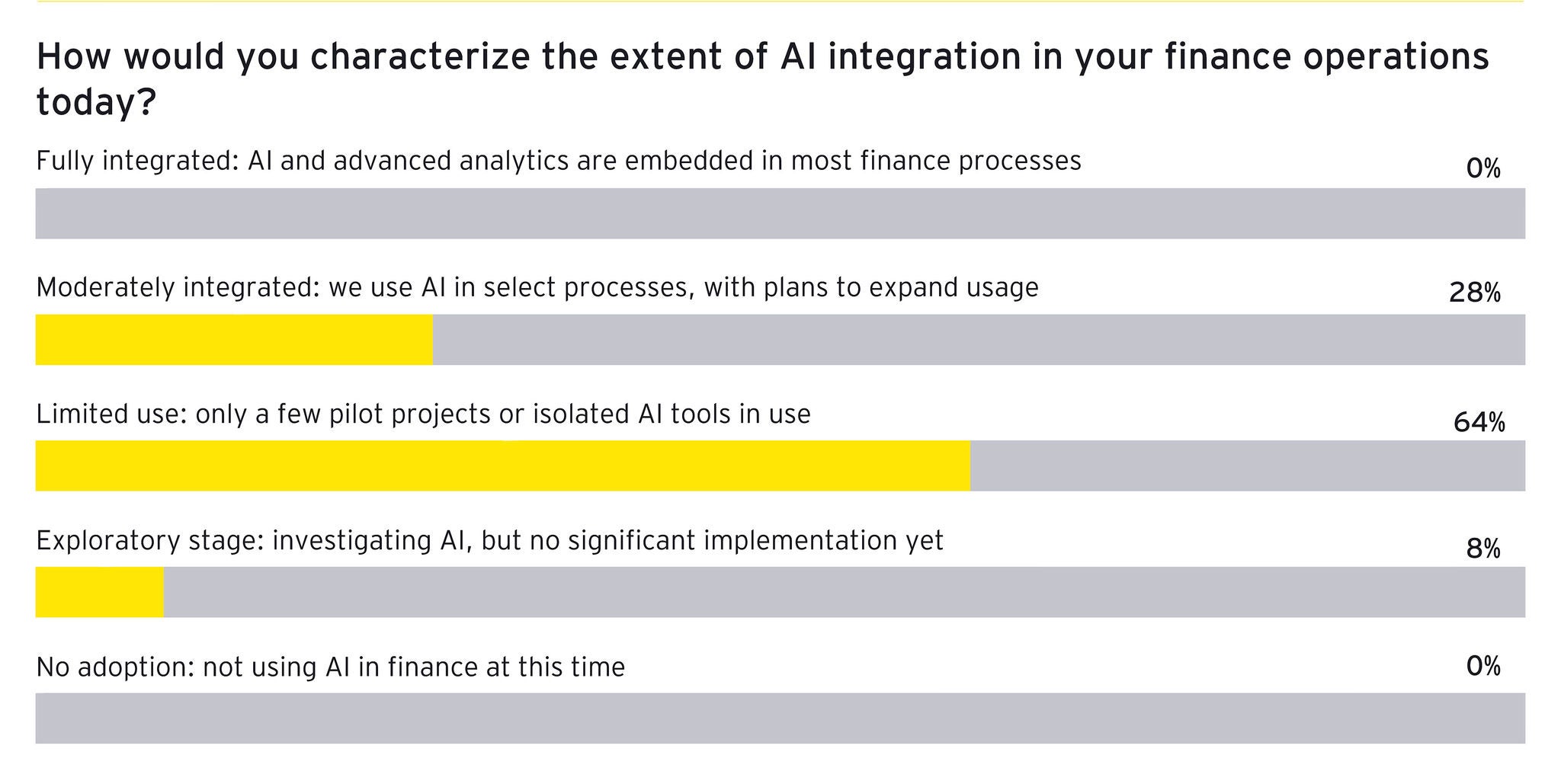Click gray remainder of Limited use bar
This screenshot has height=784, width=1561.
(1248, 466)
